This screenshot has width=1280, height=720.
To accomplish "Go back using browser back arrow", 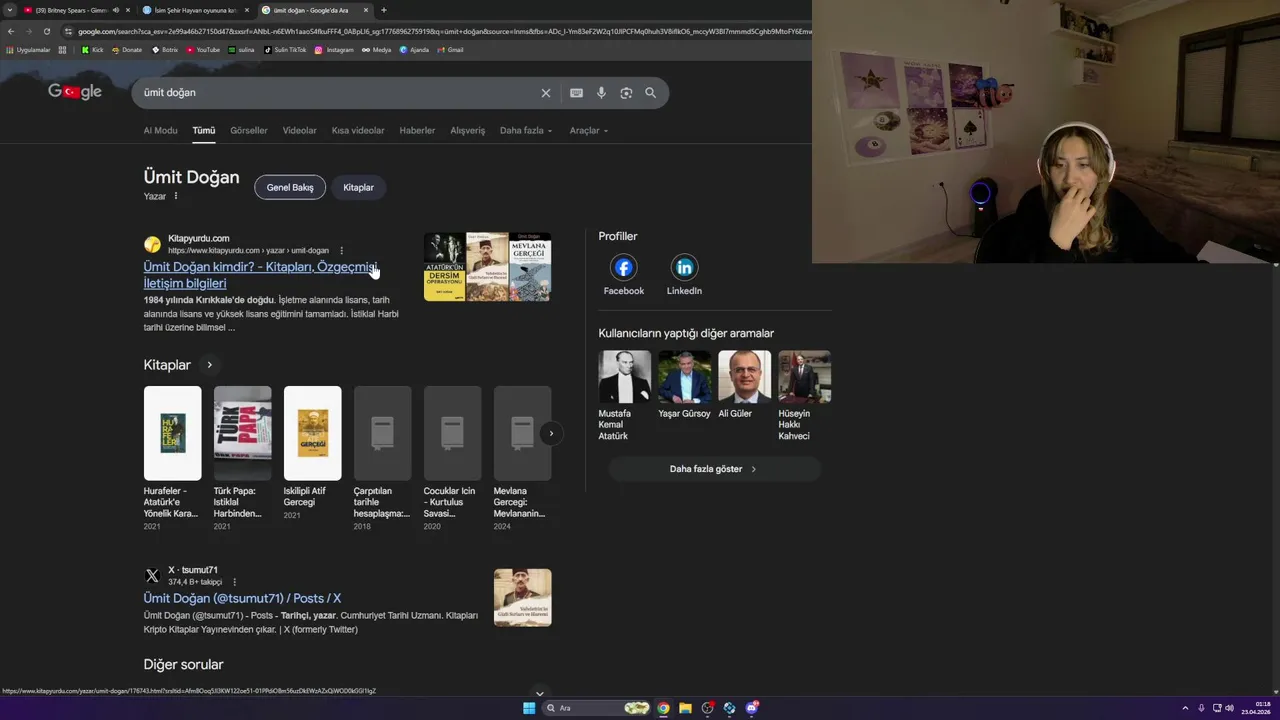I will click(x=11, y=31).
